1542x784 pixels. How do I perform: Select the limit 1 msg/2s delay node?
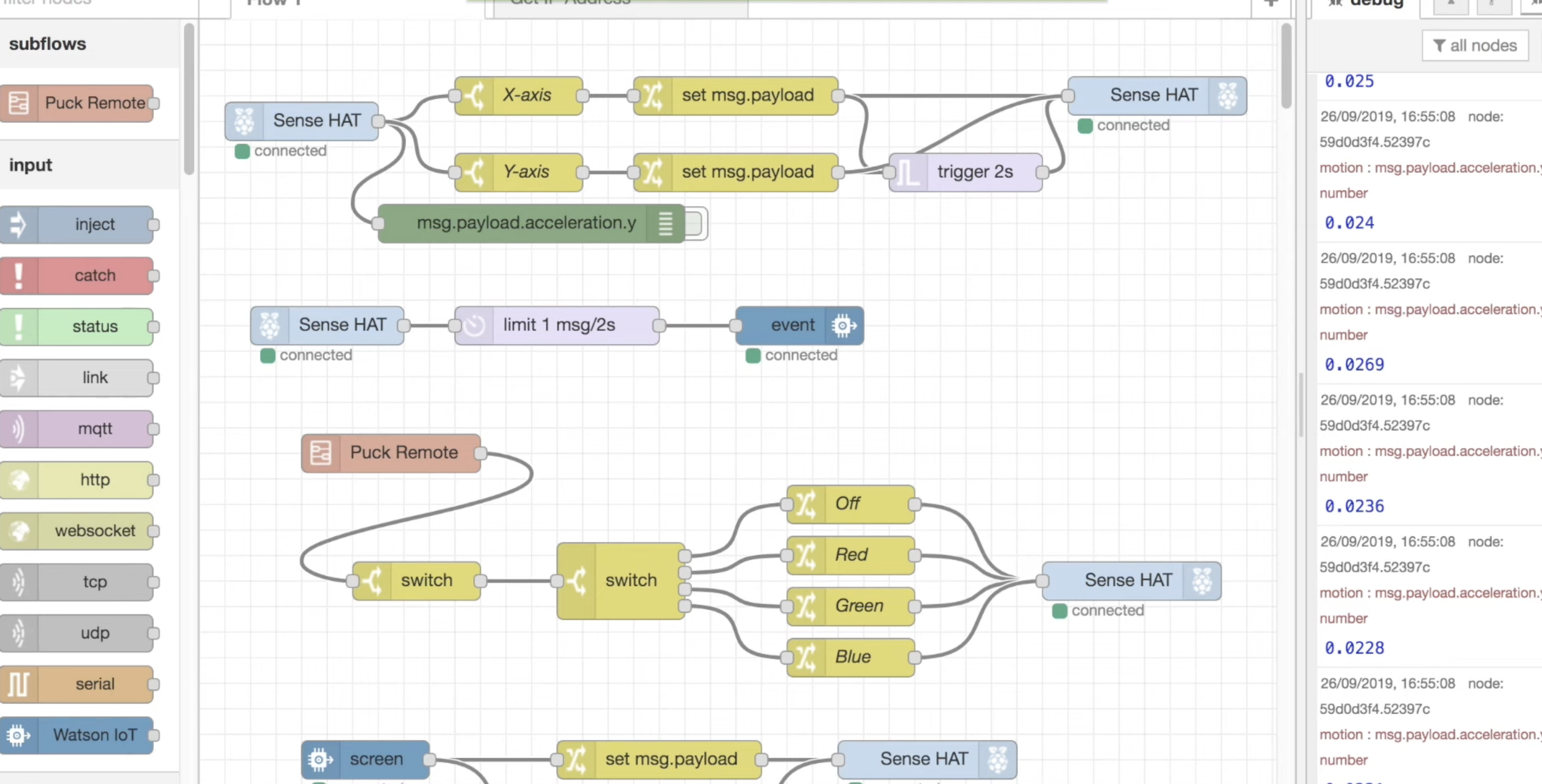pos(557,326)
